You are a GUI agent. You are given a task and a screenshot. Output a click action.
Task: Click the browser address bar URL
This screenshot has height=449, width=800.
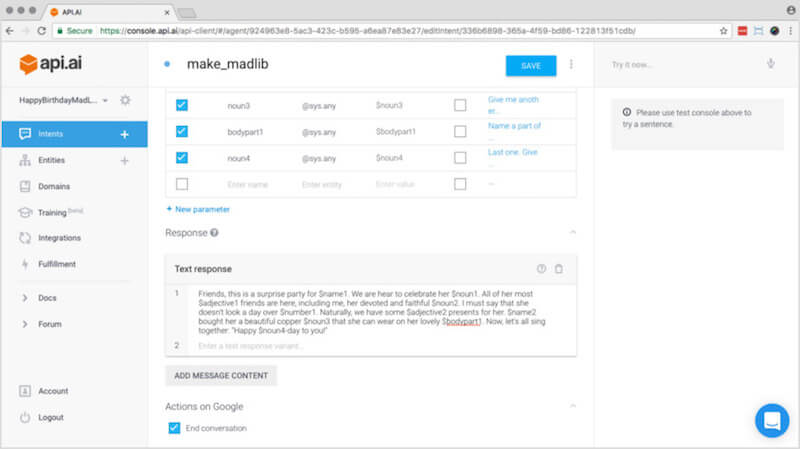pyautogui.click(x=367, y=31)
